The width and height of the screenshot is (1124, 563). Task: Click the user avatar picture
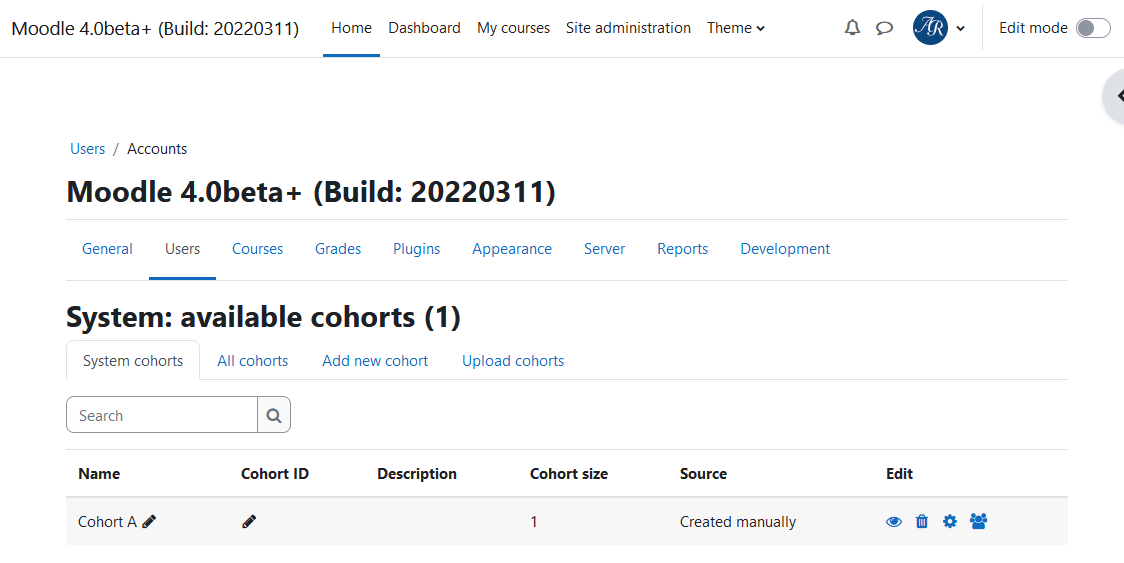pyautogui.click(x=930, y=28)
